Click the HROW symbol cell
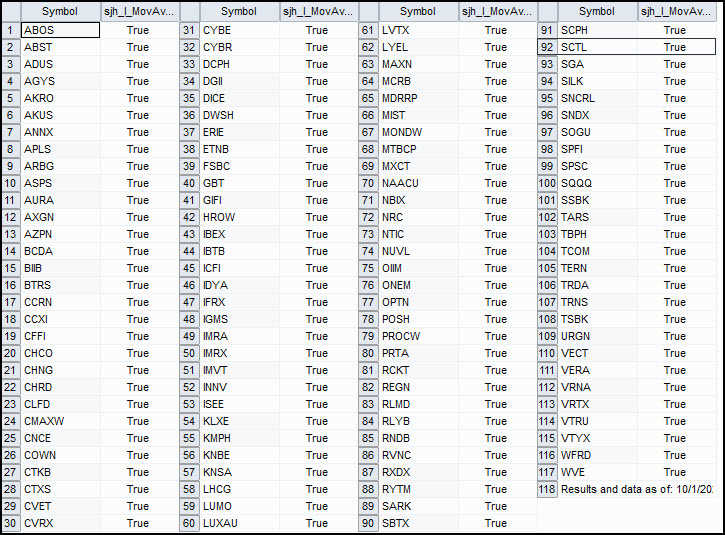 point(240,217)
